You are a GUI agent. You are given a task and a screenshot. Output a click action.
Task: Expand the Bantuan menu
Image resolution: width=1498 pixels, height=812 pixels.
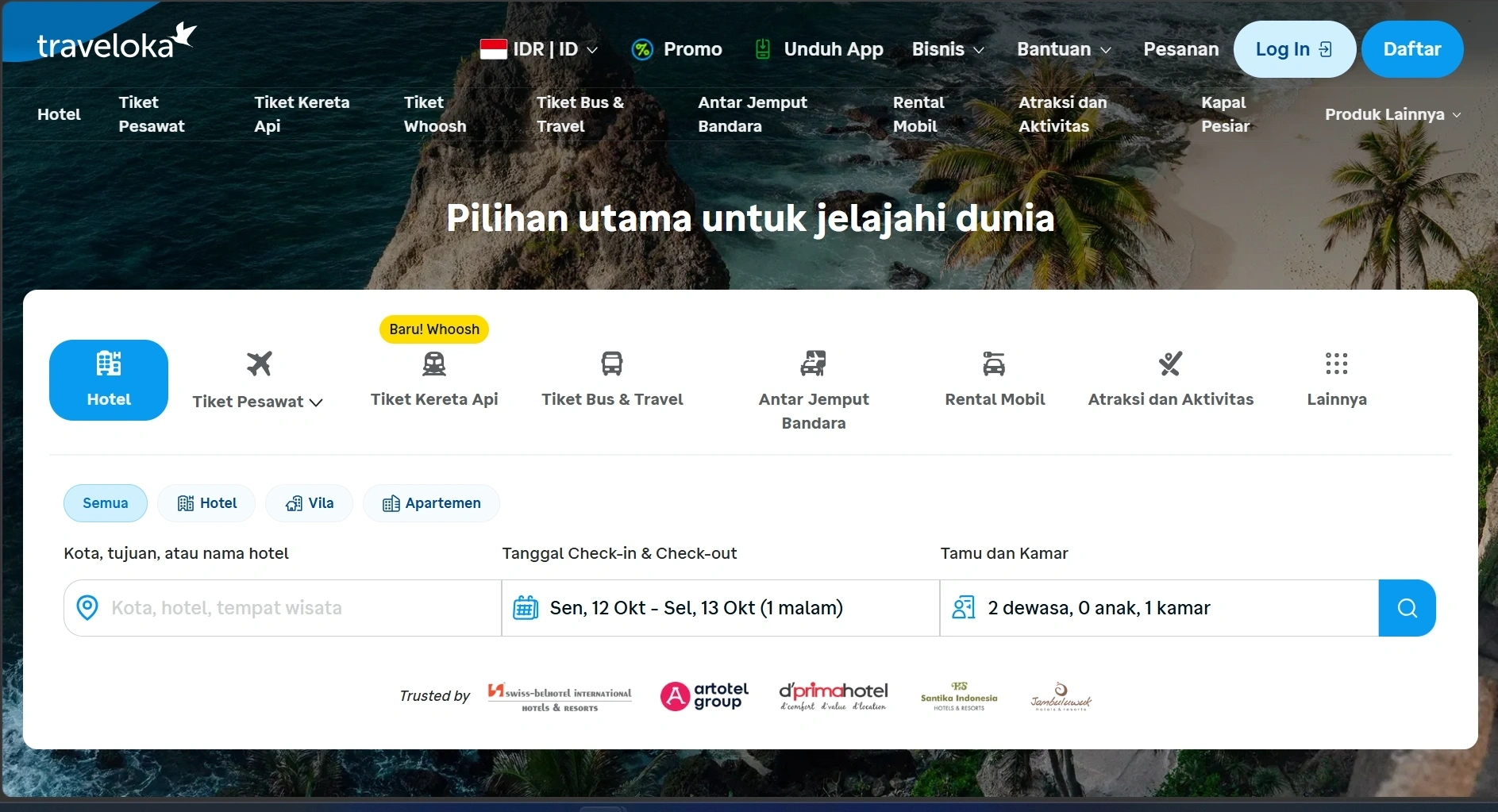coord(1064,49)
